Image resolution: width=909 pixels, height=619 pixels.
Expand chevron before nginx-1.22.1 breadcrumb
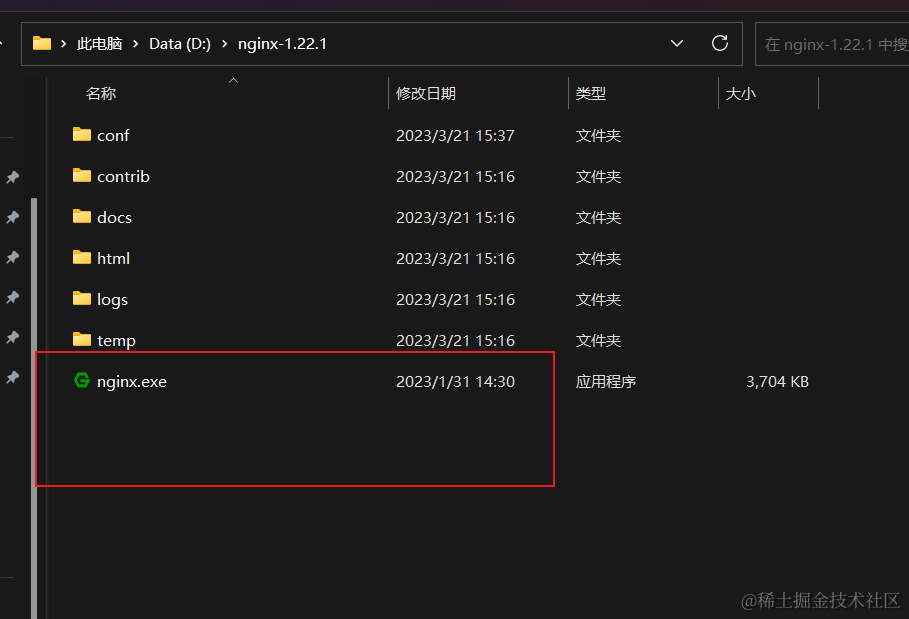click(224, 43)
